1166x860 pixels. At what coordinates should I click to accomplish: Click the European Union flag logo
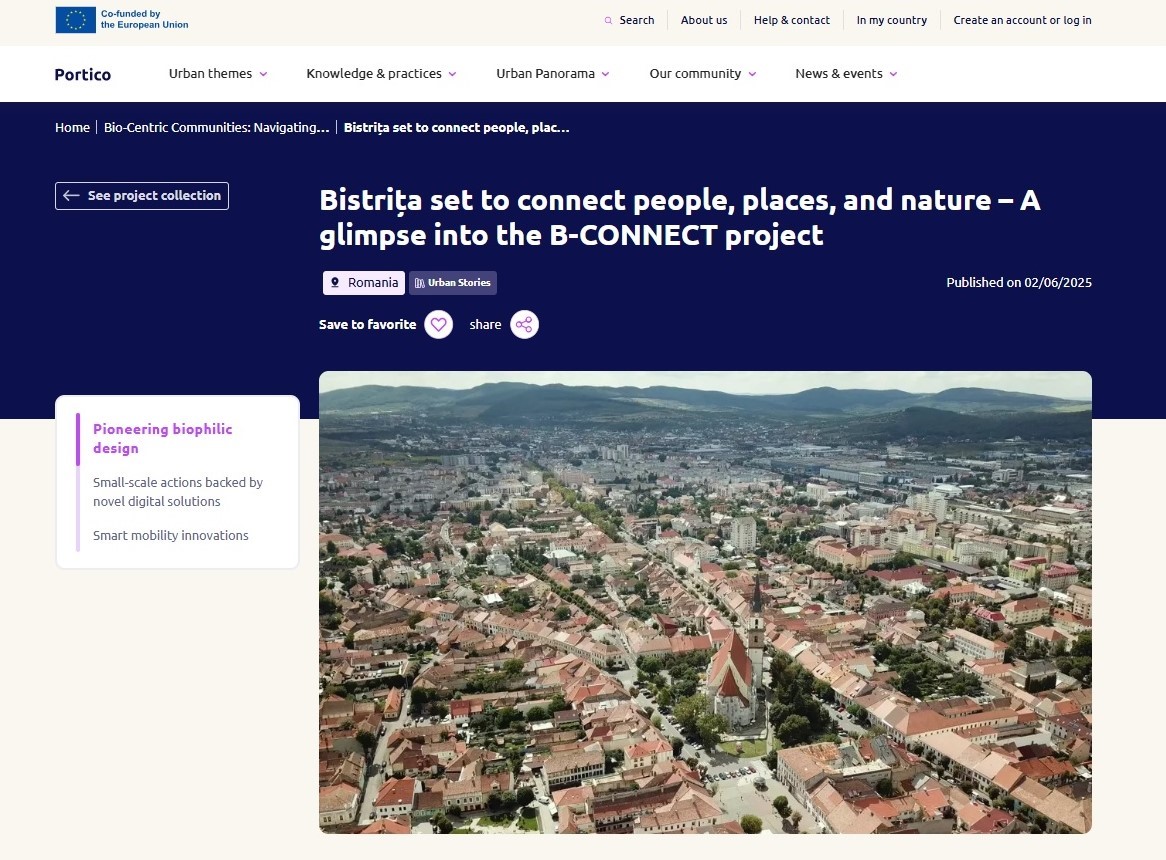[75, 20]
